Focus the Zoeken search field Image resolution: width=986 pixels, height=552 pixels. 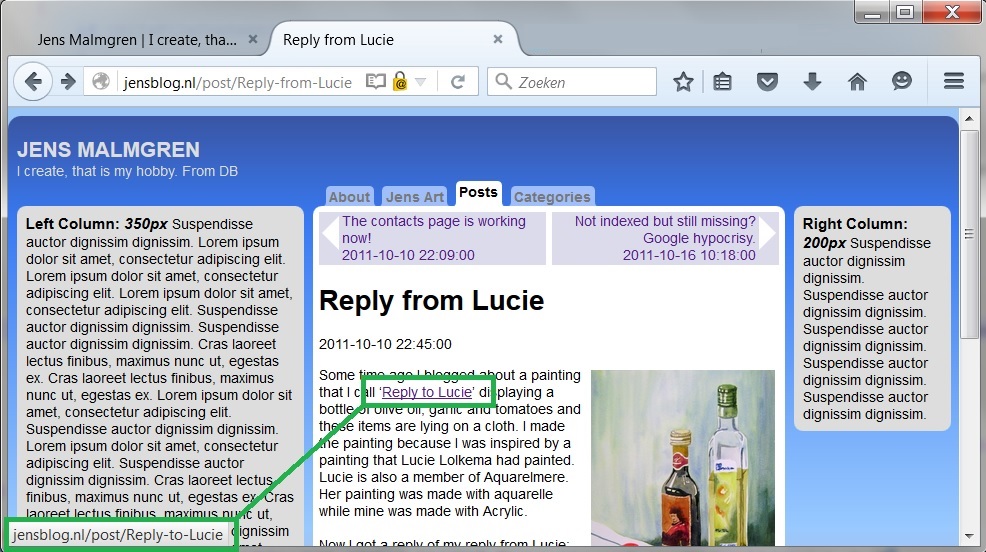[x=572, y=82]
